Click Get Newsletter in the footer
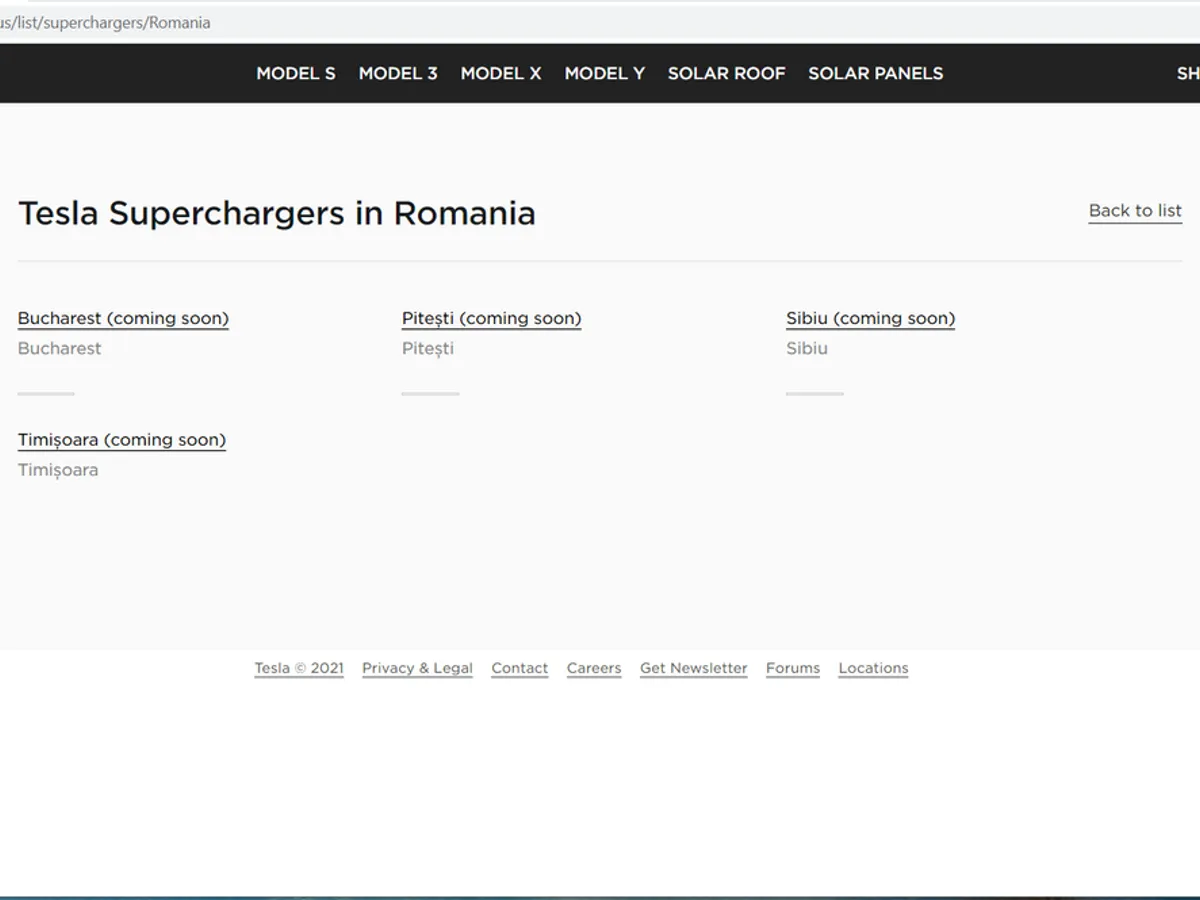 coord(693,668)
